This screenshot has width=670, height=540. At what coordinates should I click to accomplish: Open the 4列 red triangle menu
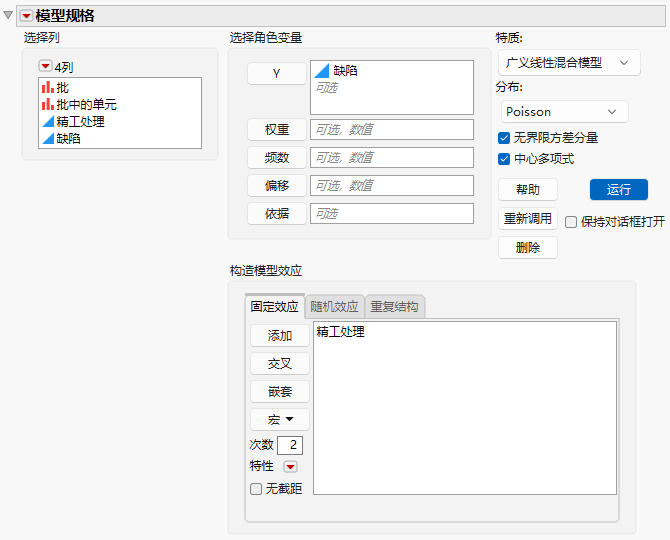click(45, 66)
